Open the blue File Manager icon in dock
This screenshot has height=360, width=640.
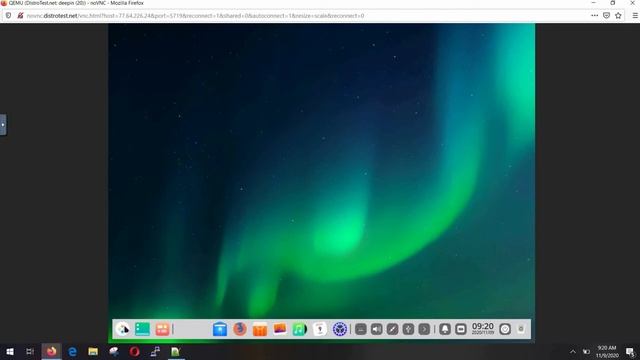(x=220, y=329)
